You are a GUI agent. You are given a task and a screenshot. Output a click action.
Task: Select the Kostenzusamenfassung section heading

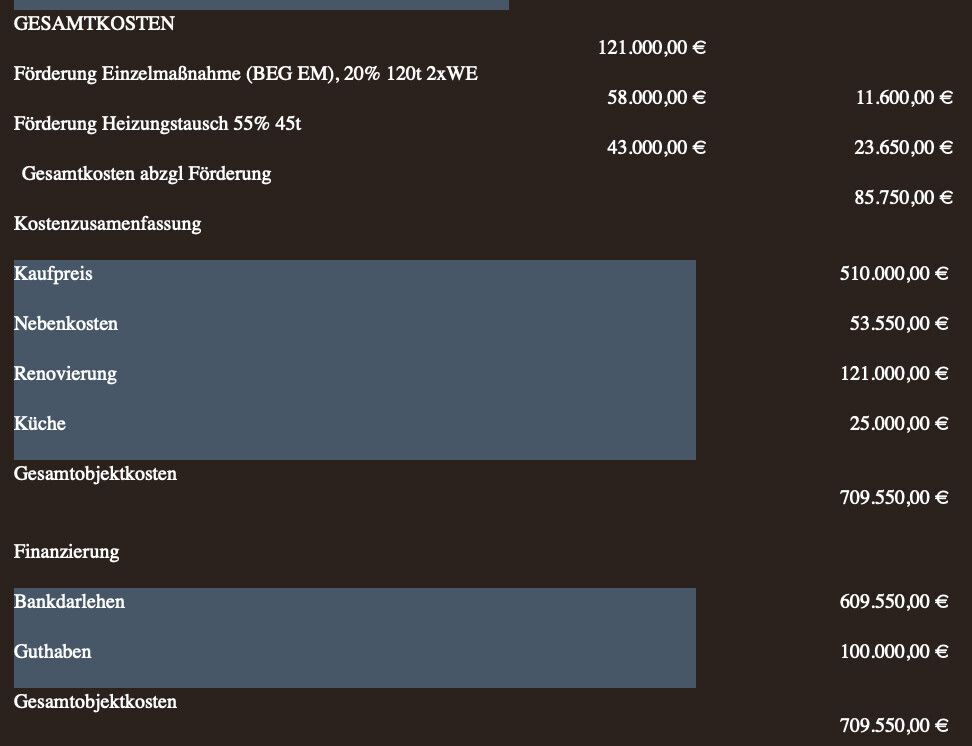click(107, 224)
